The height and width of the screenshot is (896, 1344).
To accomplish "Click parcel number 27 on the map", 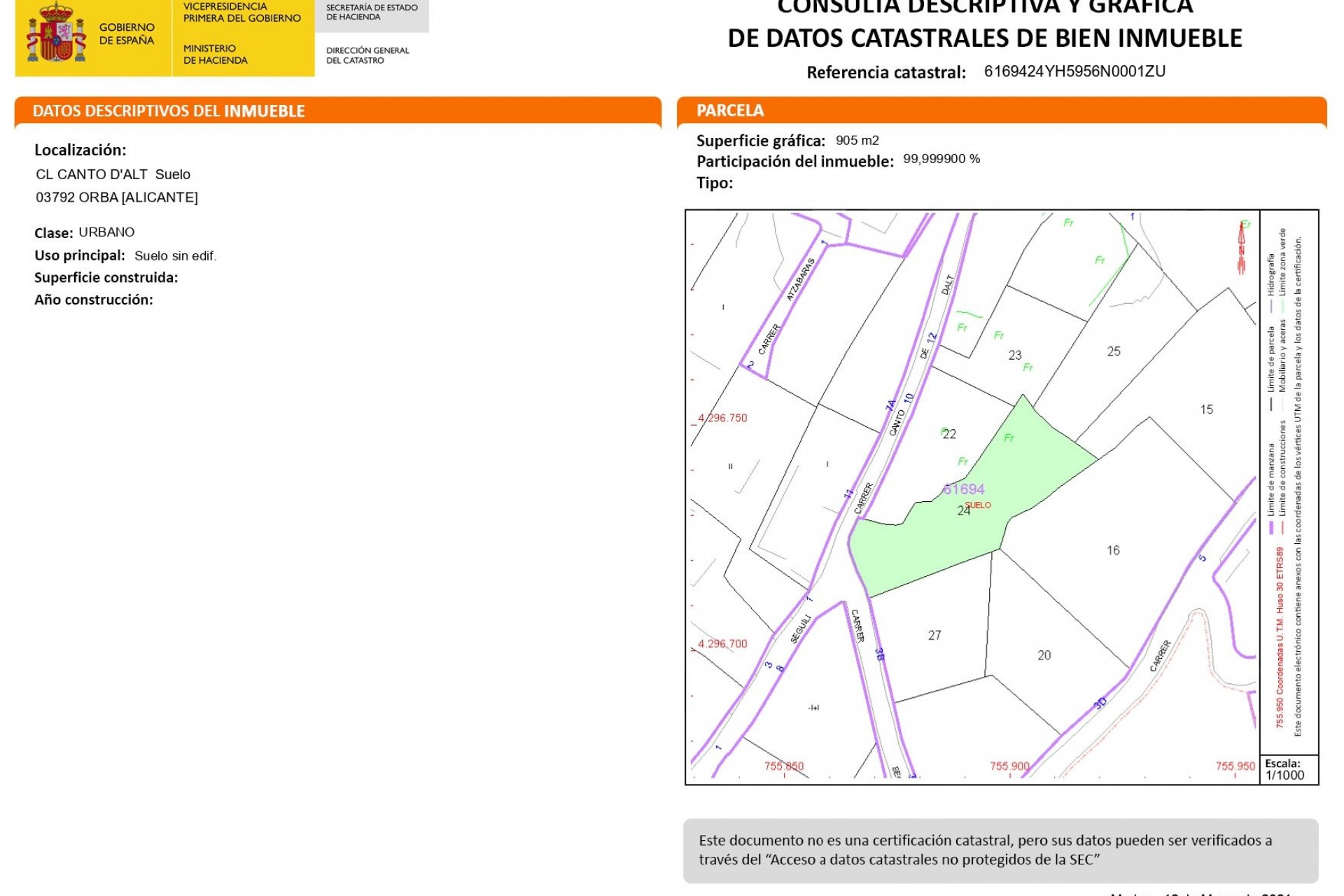I will point(934,635).
